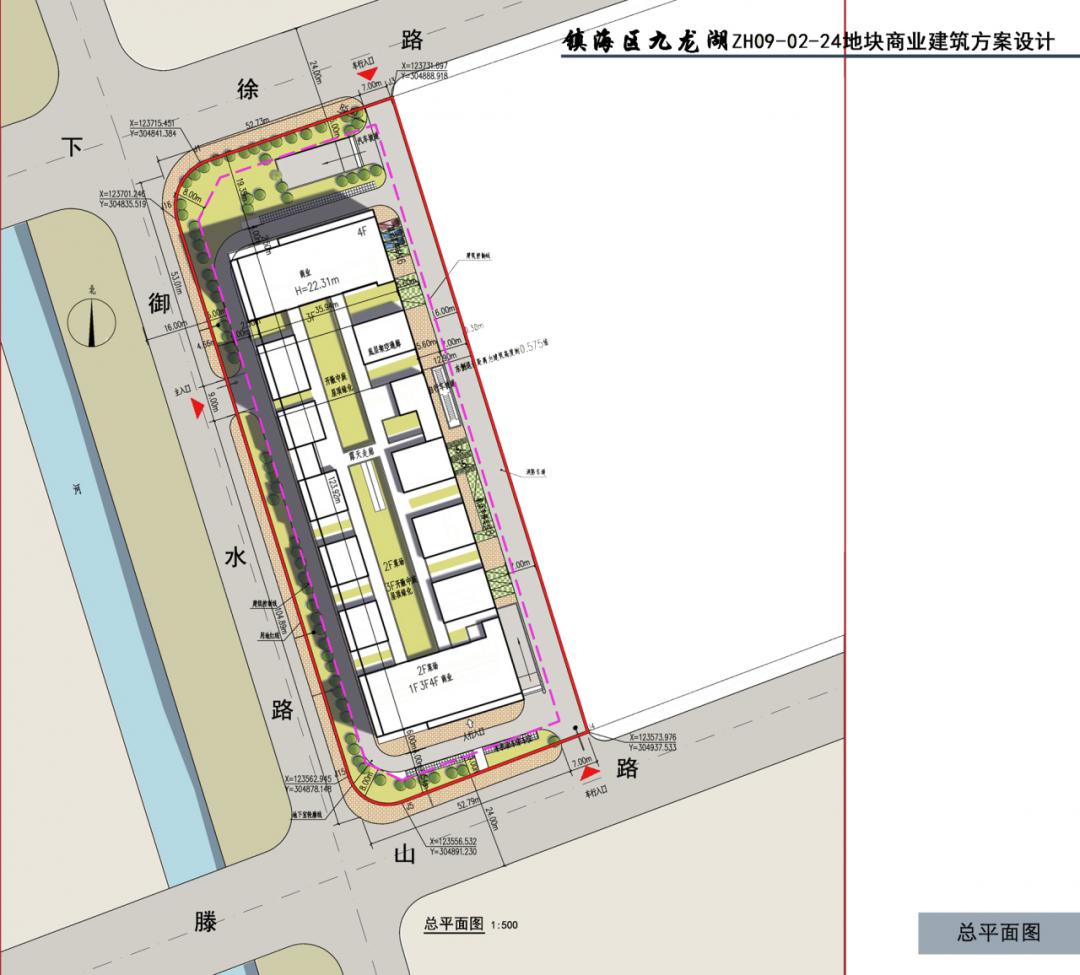Click the X=123573.976 coordinate annotation
1080x975 pixels.
pyautogui.click(x=652, y=737)
